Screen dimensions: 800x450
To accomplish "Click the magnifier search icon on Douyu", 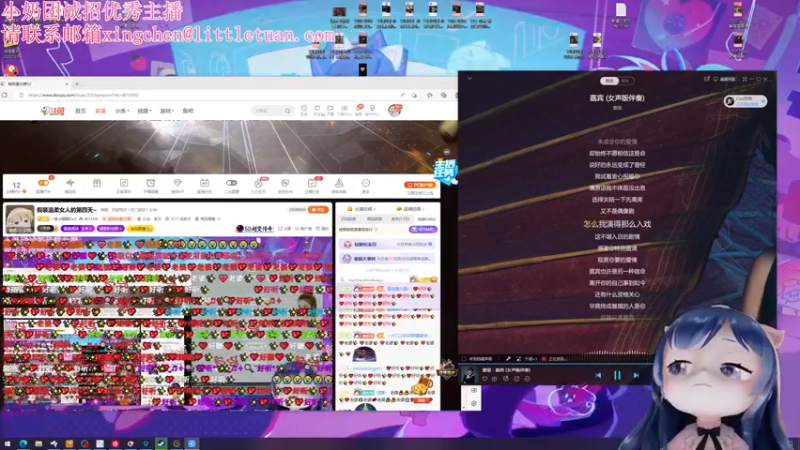I will point(288,111).
